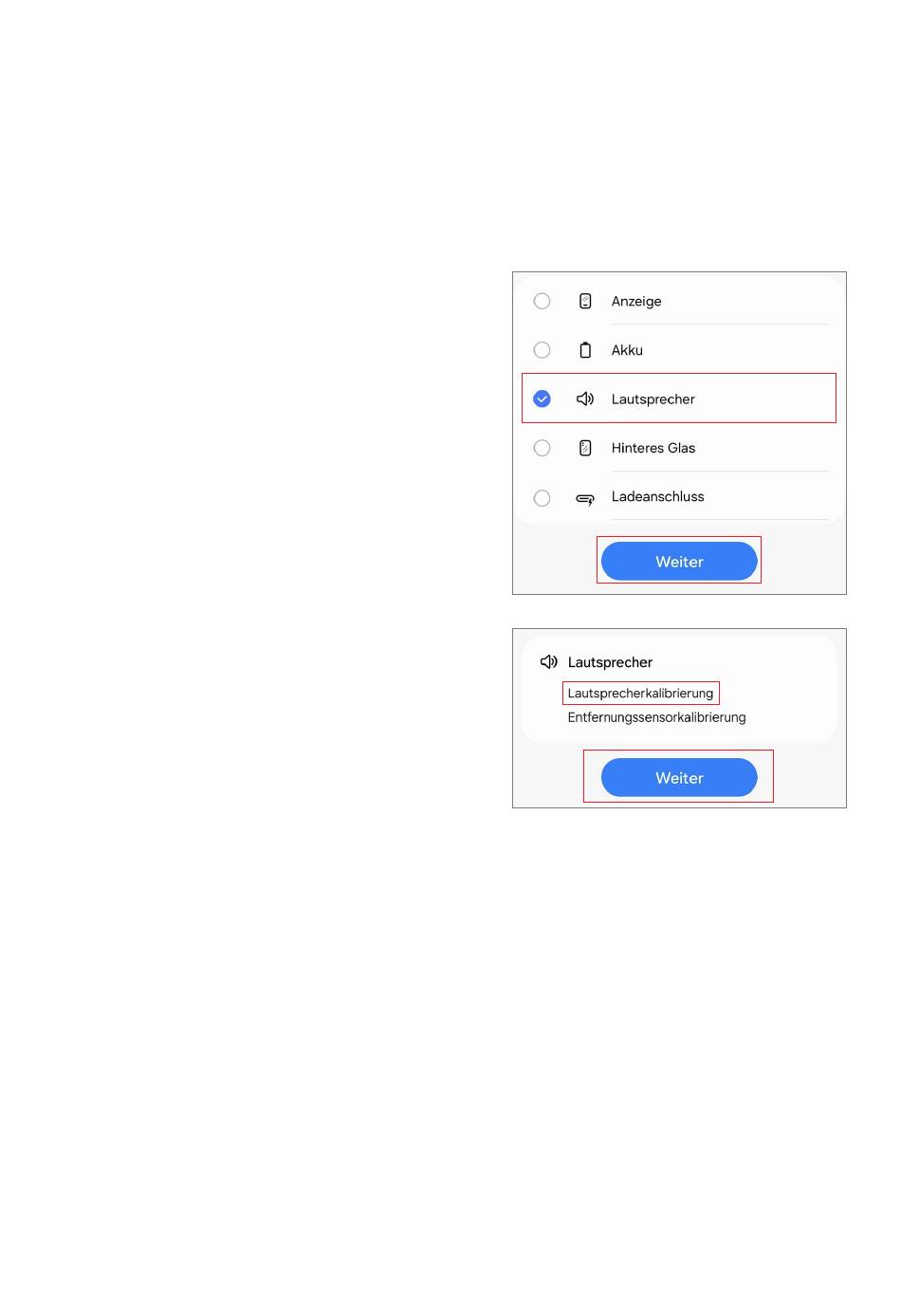
Task: Click Weiter button below the component list
Action: pos(679,561)
